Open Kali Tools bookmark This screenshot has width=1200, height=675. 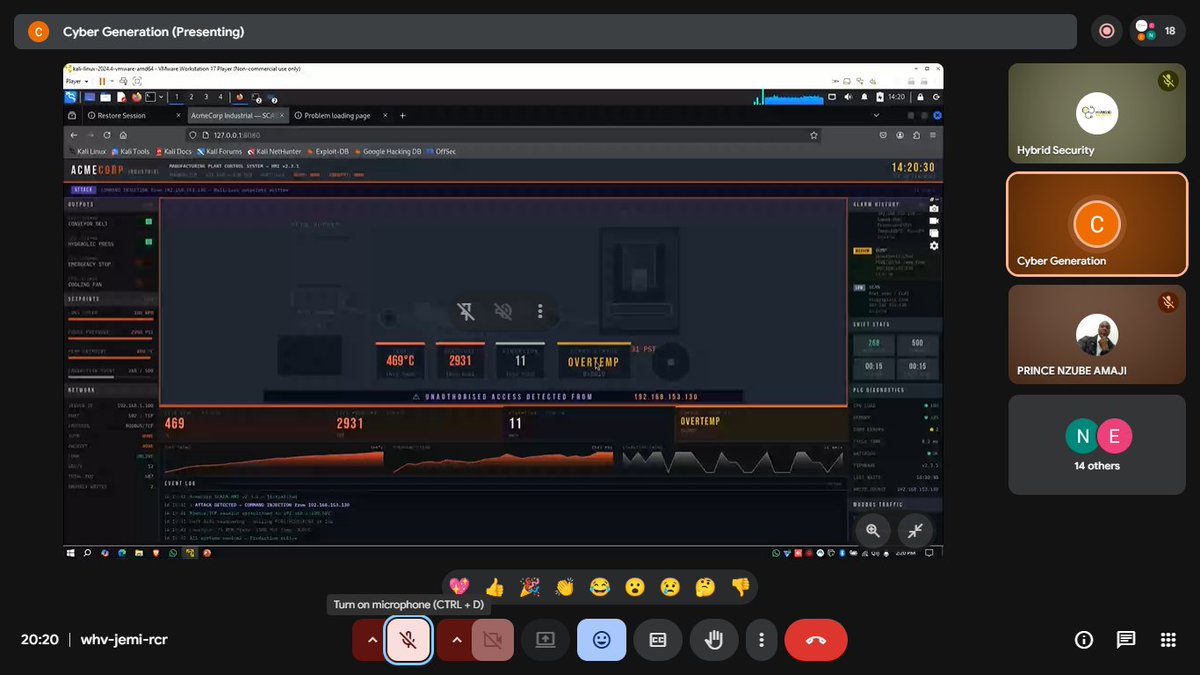[131, 151]
